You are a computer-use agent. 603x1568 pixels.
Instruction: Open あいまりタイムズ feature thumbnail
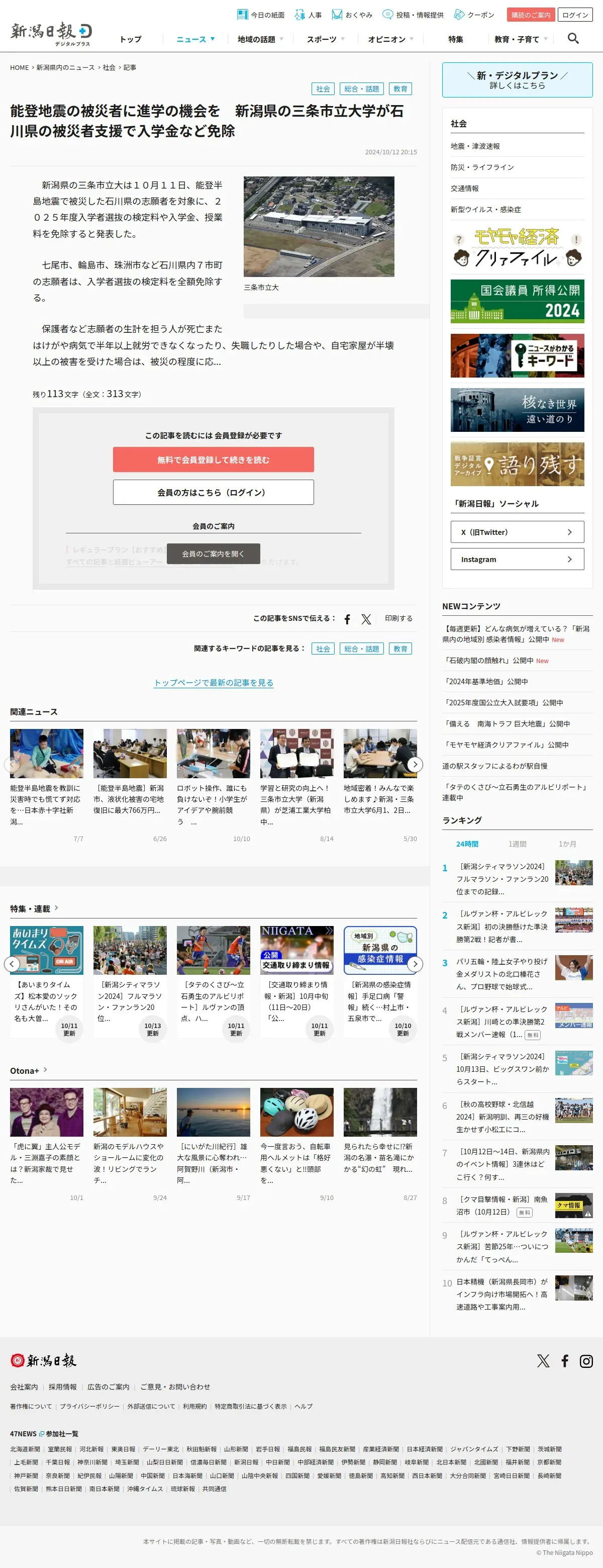tap(47, 950)
